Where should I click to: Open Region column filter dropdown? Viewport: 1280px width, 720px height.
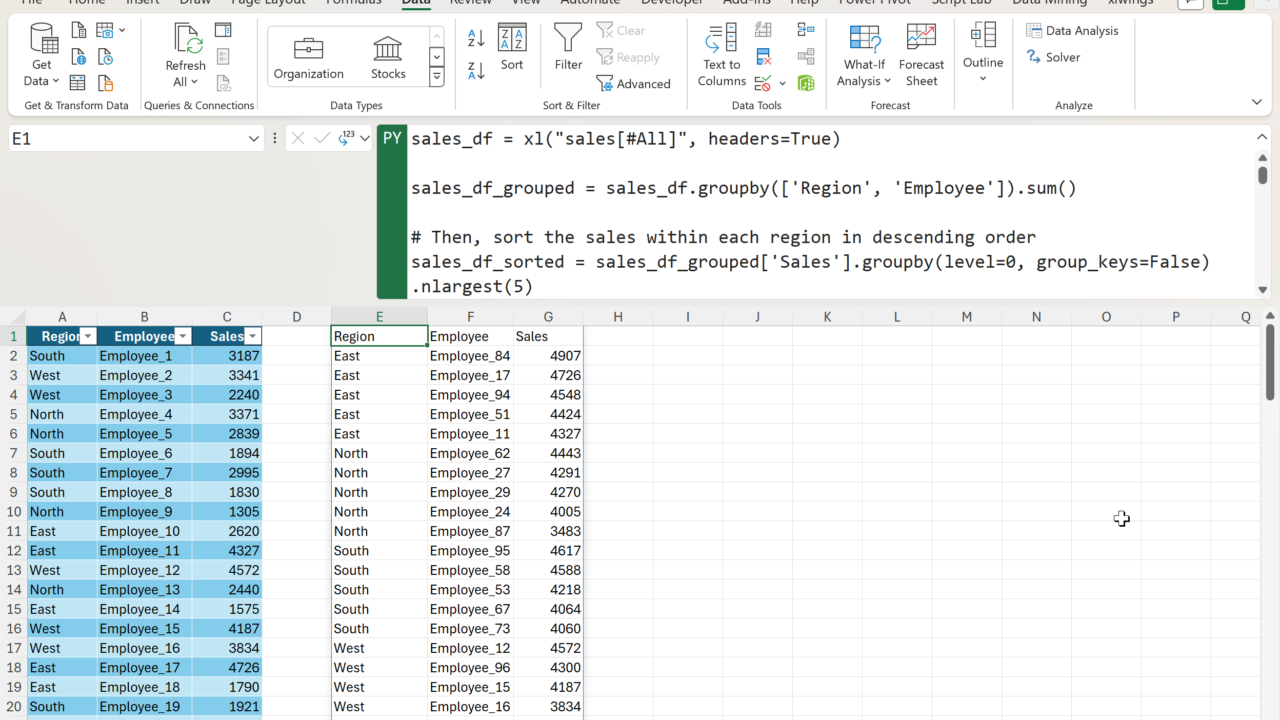(x=88, y=337)
